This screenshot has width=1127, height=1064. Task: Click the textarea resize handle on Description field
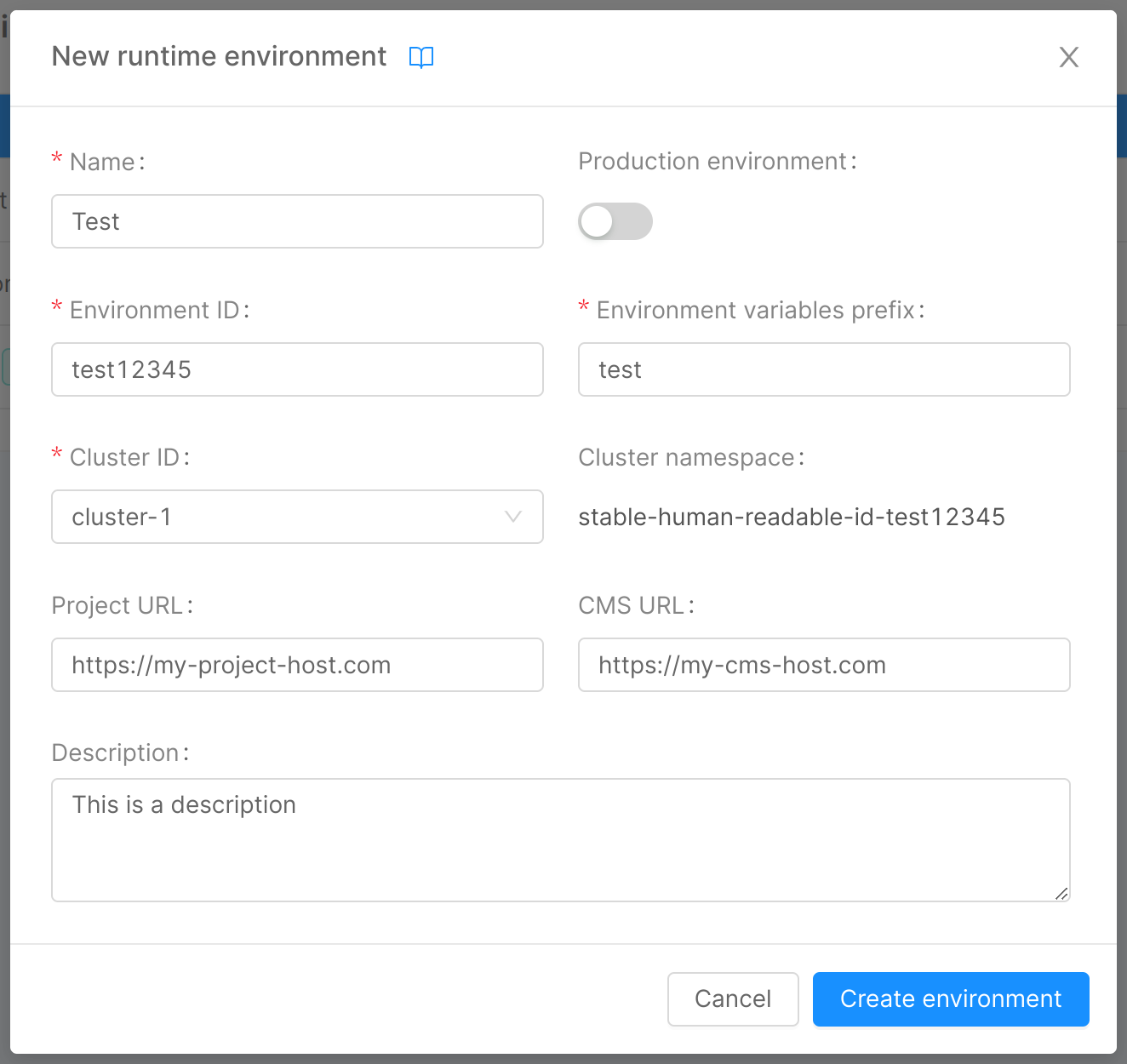[x=1061, y=894]
